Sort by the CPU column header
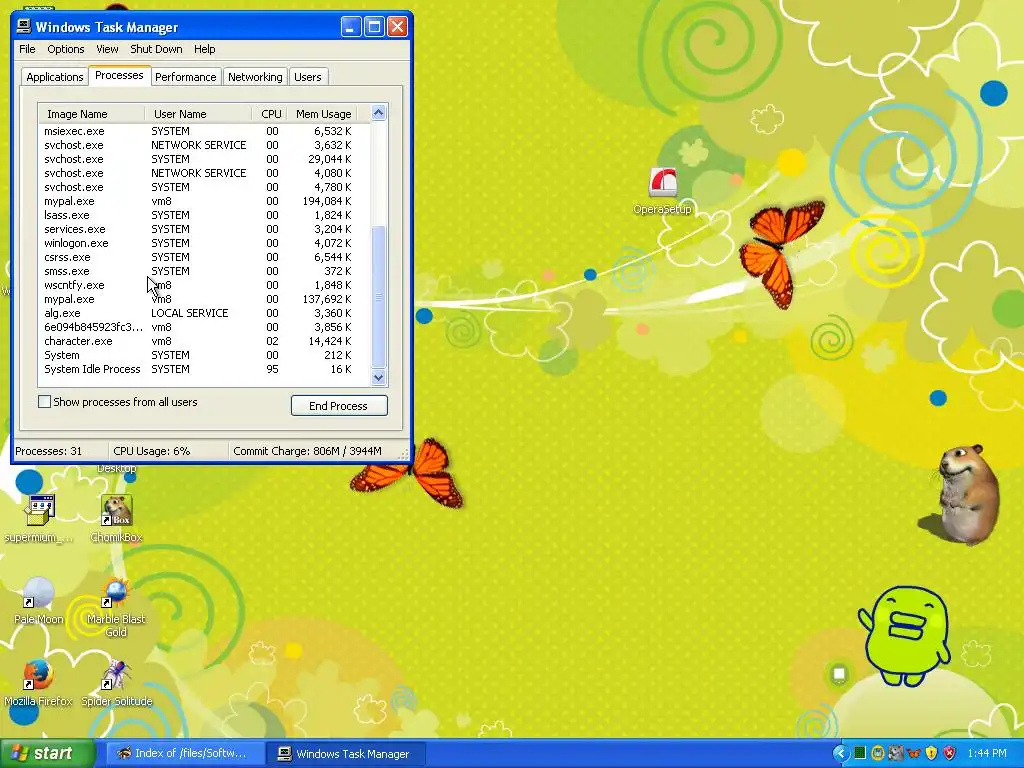Image resolution: width=1024 pixels, height=768 pixels. (x=270, y=114)
